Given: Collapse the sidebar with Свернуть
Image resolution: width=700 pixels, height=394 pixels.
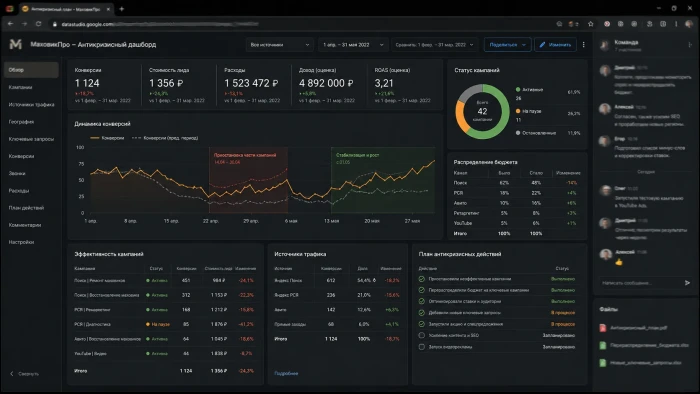Looking at the screenshot, I should [25, 373].
